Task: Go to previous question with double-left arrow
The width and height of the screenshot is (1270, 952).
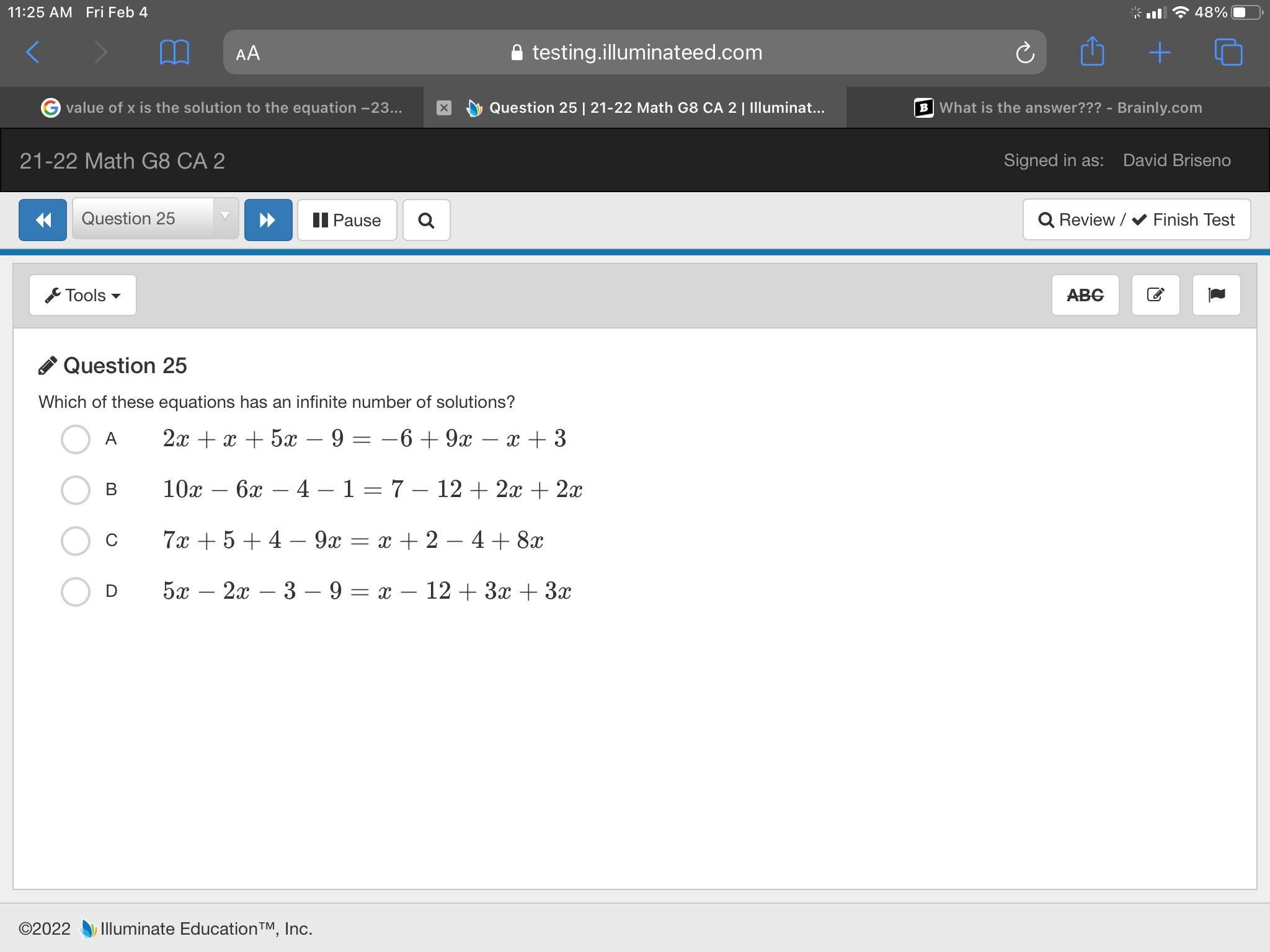Action: click(42, 220)
